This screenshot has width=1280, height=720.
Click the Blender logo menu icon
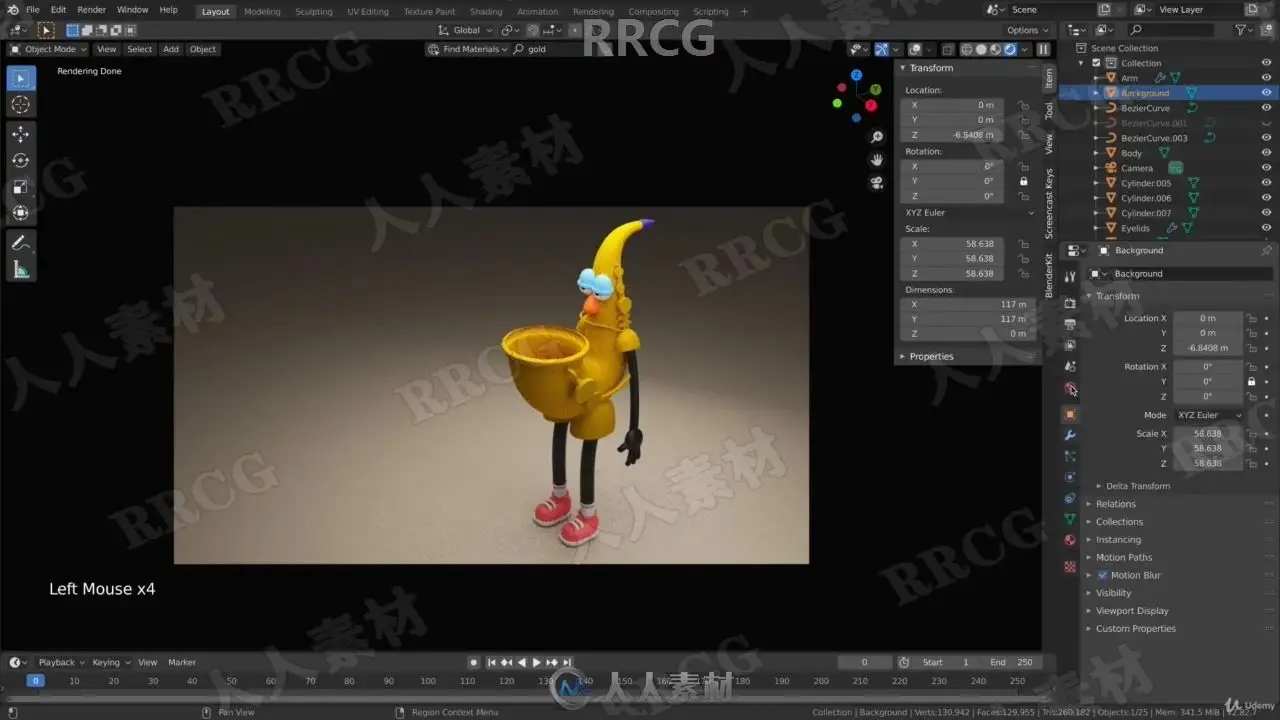[x=12, y=10]
